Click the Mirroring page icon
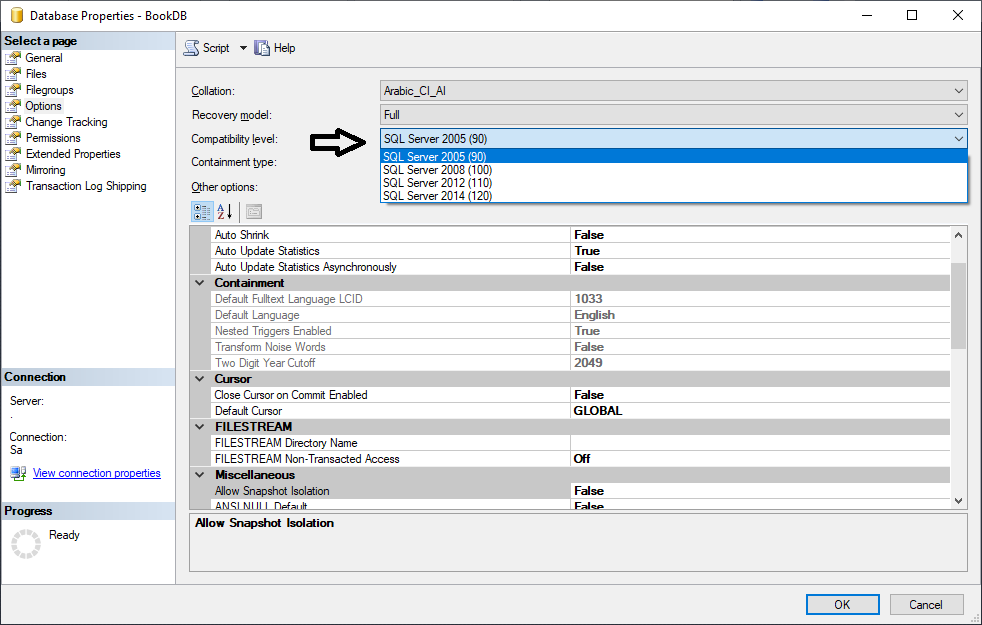Screen dimensions: 982x625 (x=13, y=170)
